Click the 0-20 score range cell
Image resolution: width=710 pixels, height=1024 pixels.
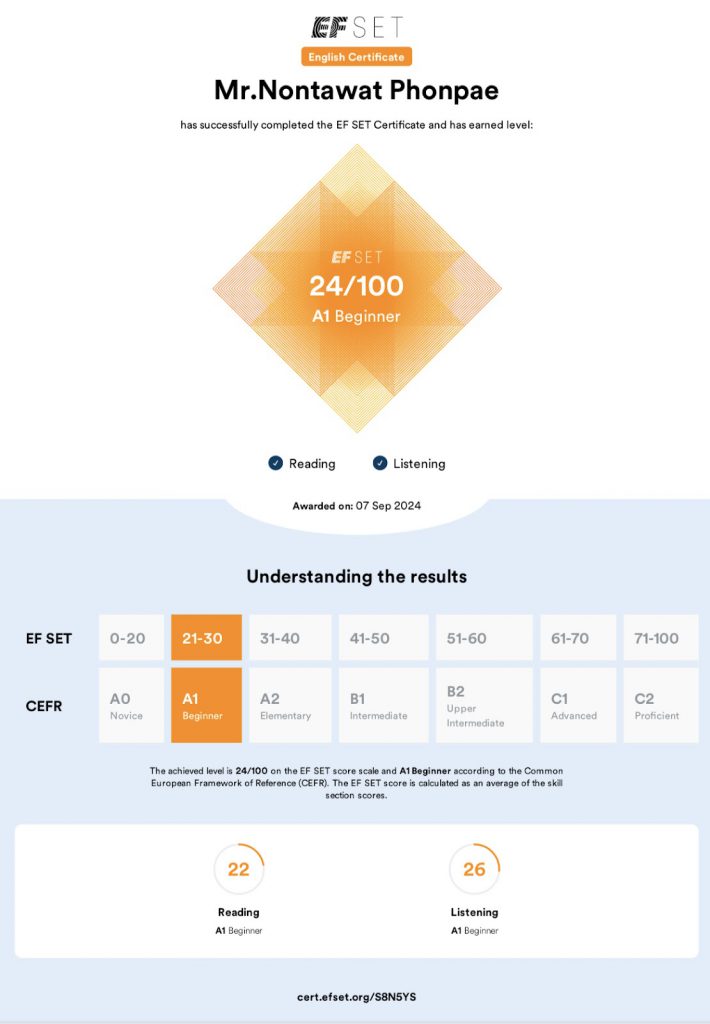[x=131, y=638]
